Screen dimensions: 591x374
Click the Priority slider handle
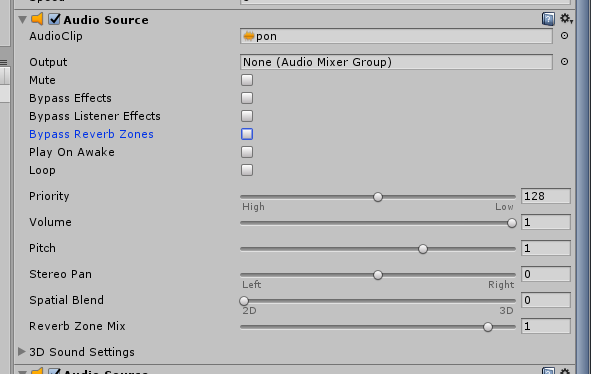click(x=378, y=197)
